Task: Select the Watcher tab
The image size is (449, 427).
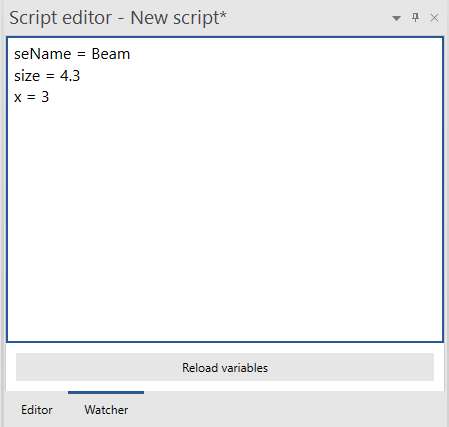Action: point(106,410)
